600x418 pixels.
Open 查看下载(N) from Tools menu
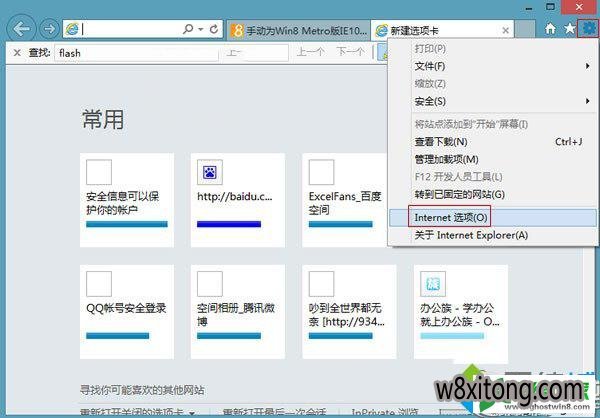click(x=440, y=142)
